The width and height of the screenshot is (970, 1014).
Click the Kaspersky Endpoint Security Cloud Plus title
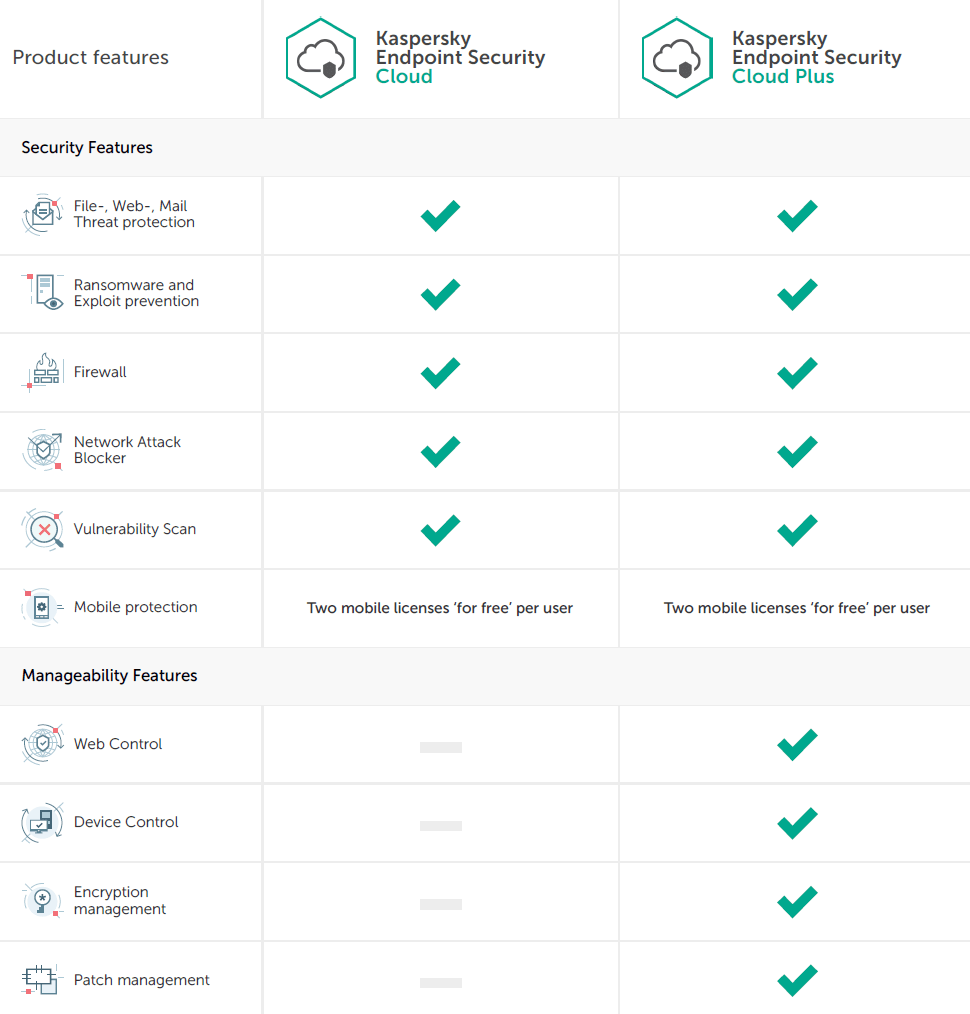(815, 58)
